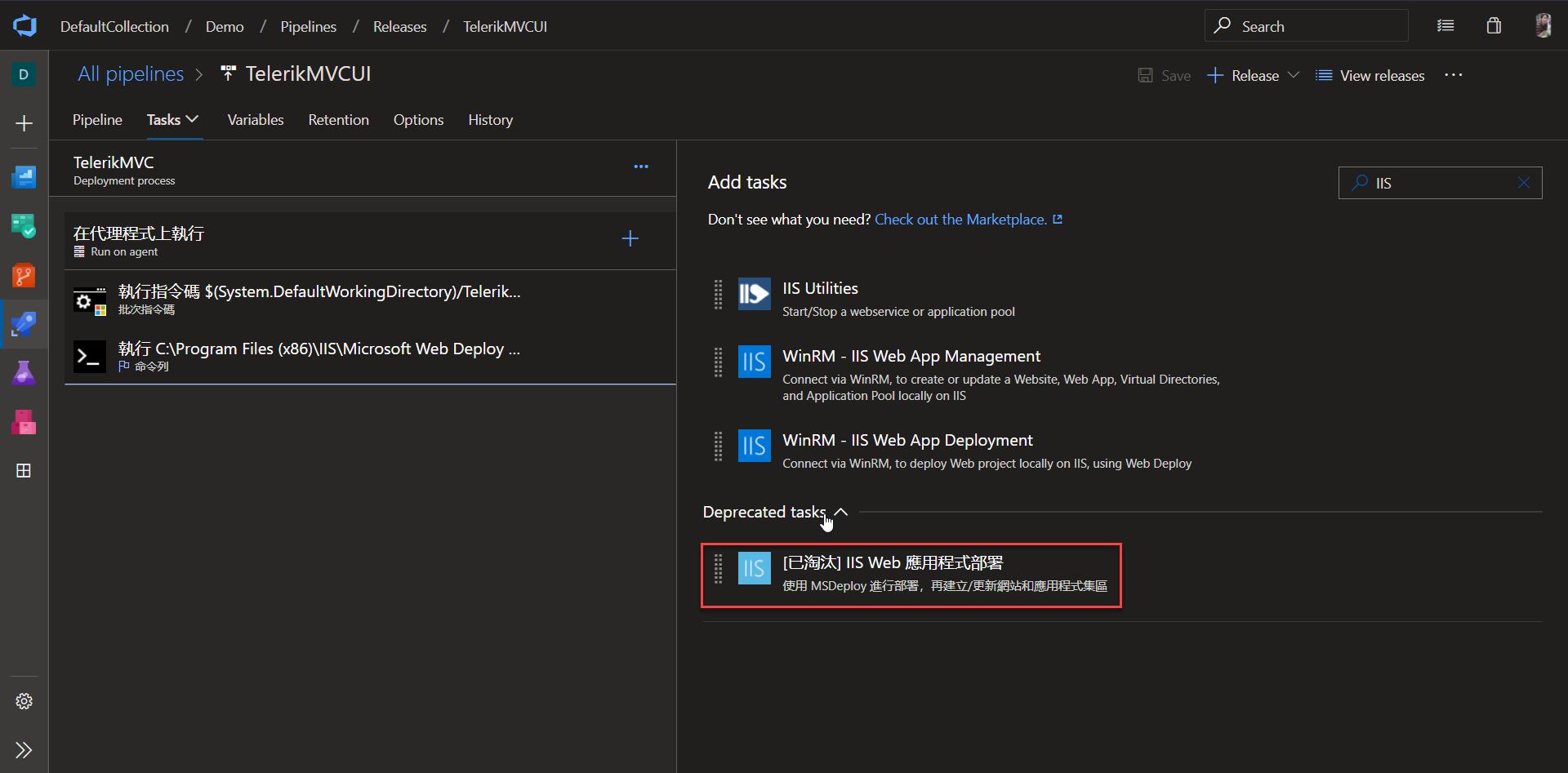Open the Pipelines rocket icon in sidebar
Image resolution: width=1568 pixels, height=773 pixels.
[23, 324]
